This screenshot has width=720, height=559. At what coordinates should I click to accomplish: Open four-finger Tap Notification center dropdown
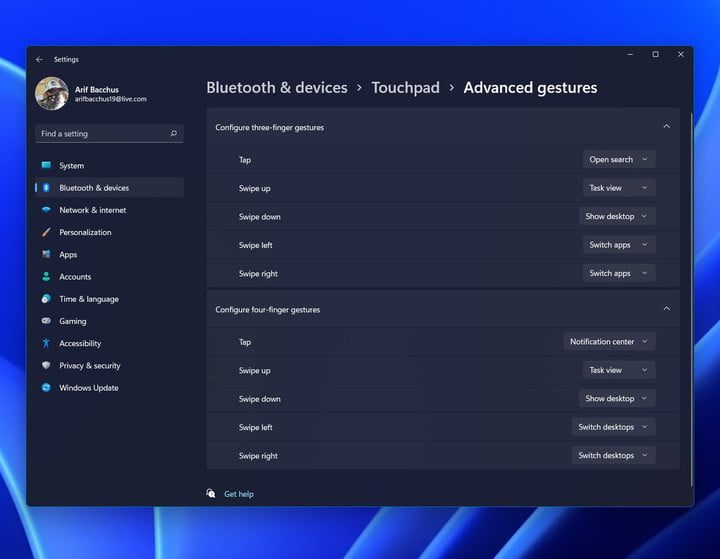click(609, 342)
